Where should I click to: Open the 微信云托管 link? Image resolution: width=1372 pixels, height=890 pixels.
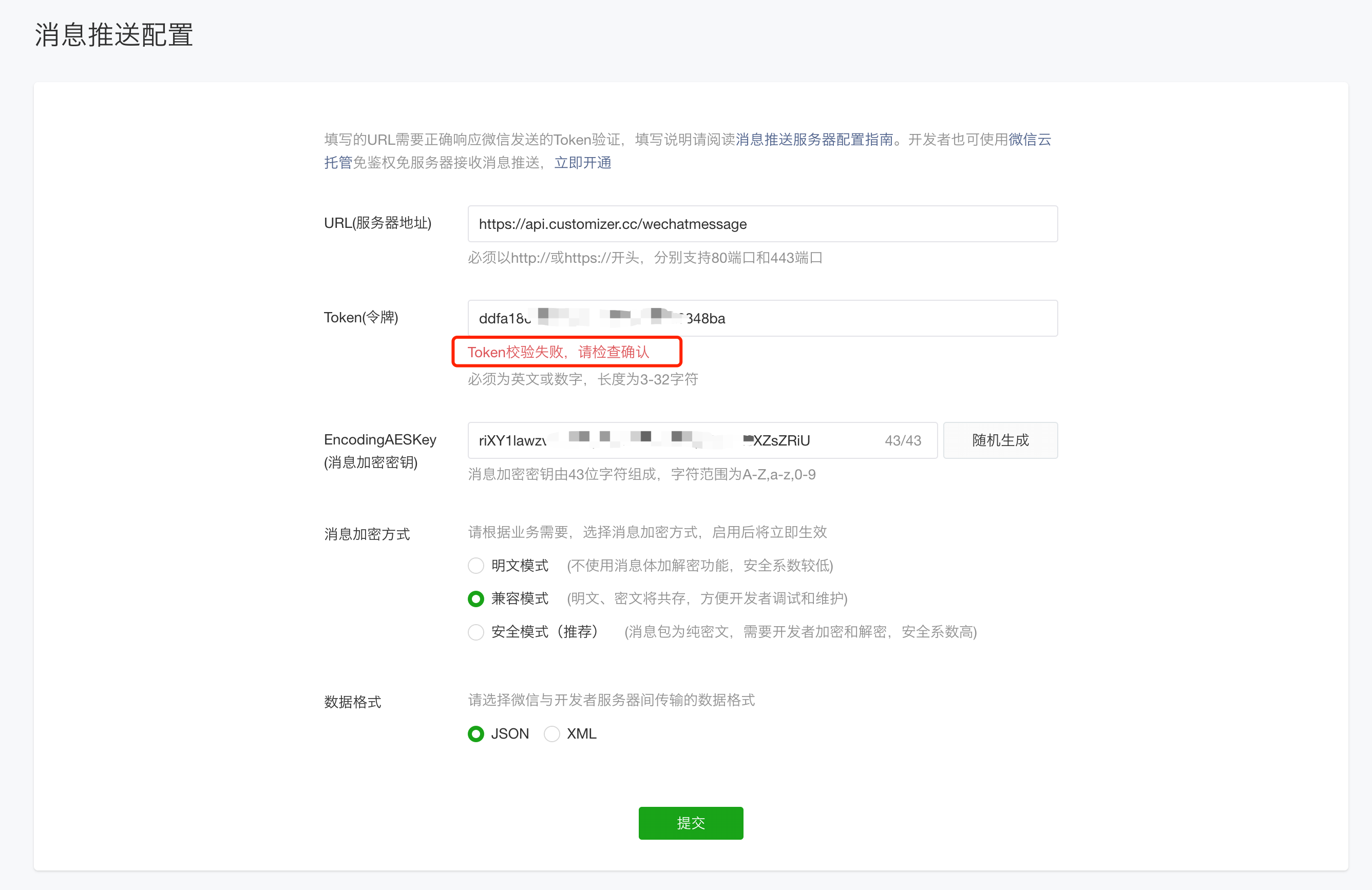click(1029, 140)
